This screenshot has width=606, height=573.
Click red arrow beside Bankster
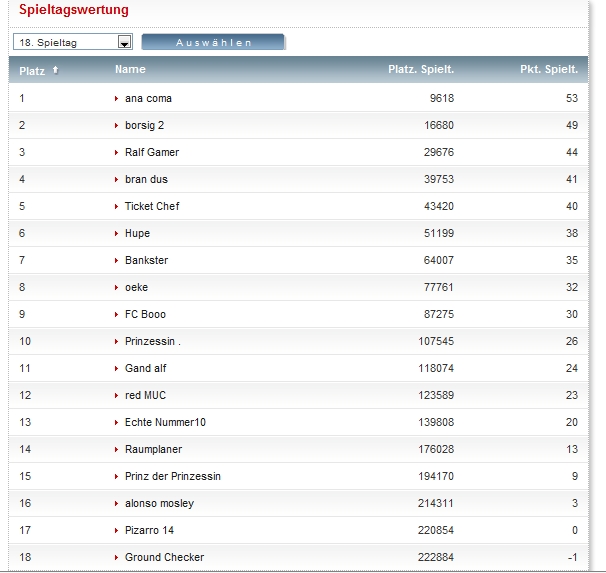tap(117, 261)
